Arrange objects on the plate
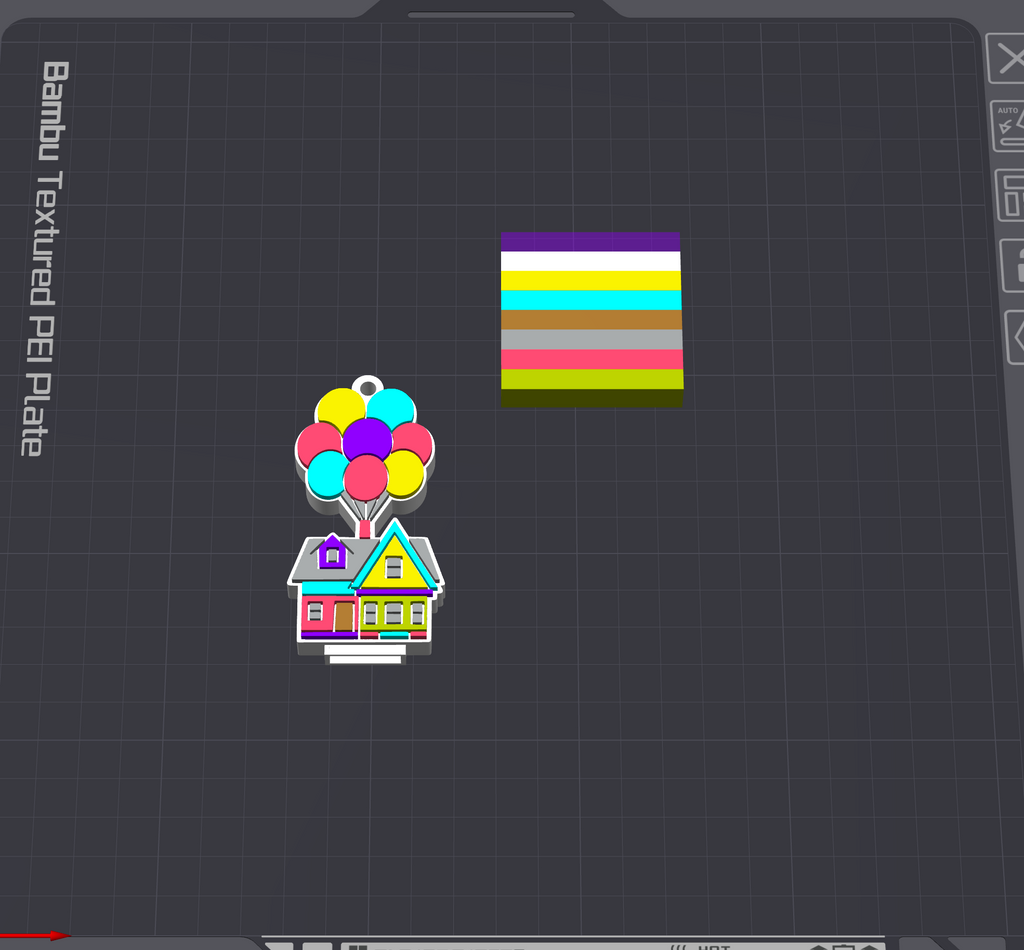 (1010, 195)
